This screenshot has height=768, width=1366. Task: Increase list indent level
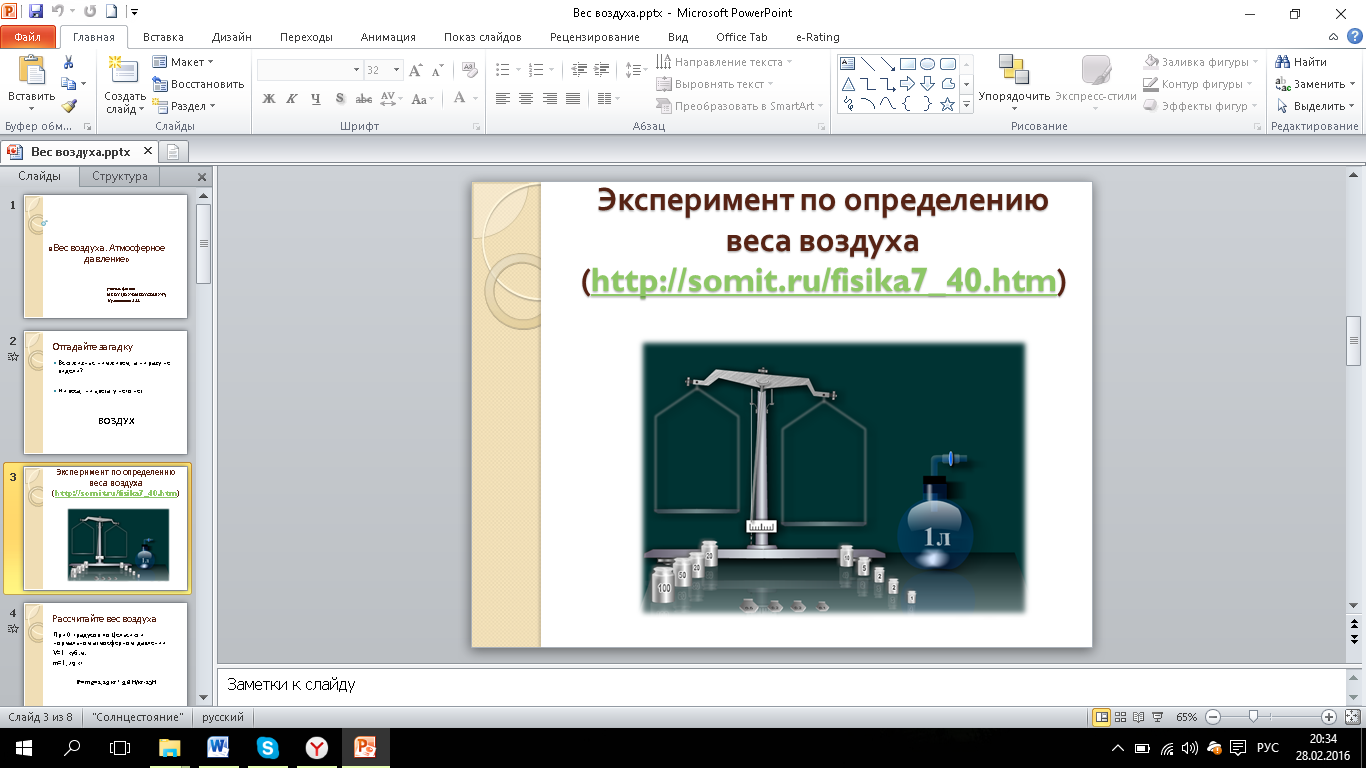tap(601, 70)
